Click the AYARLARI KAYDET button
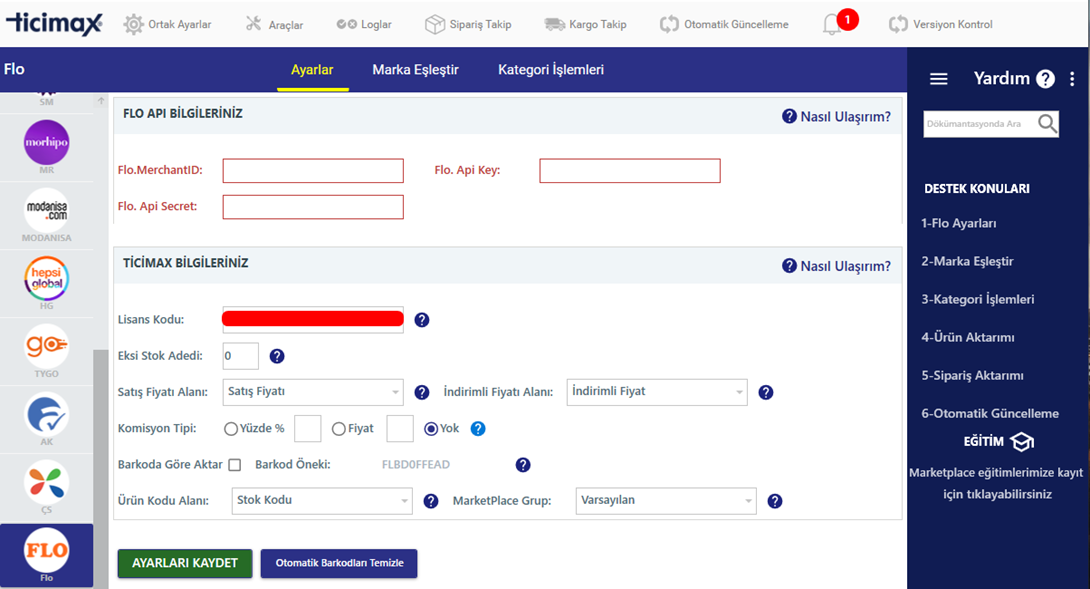 (185, 563)
